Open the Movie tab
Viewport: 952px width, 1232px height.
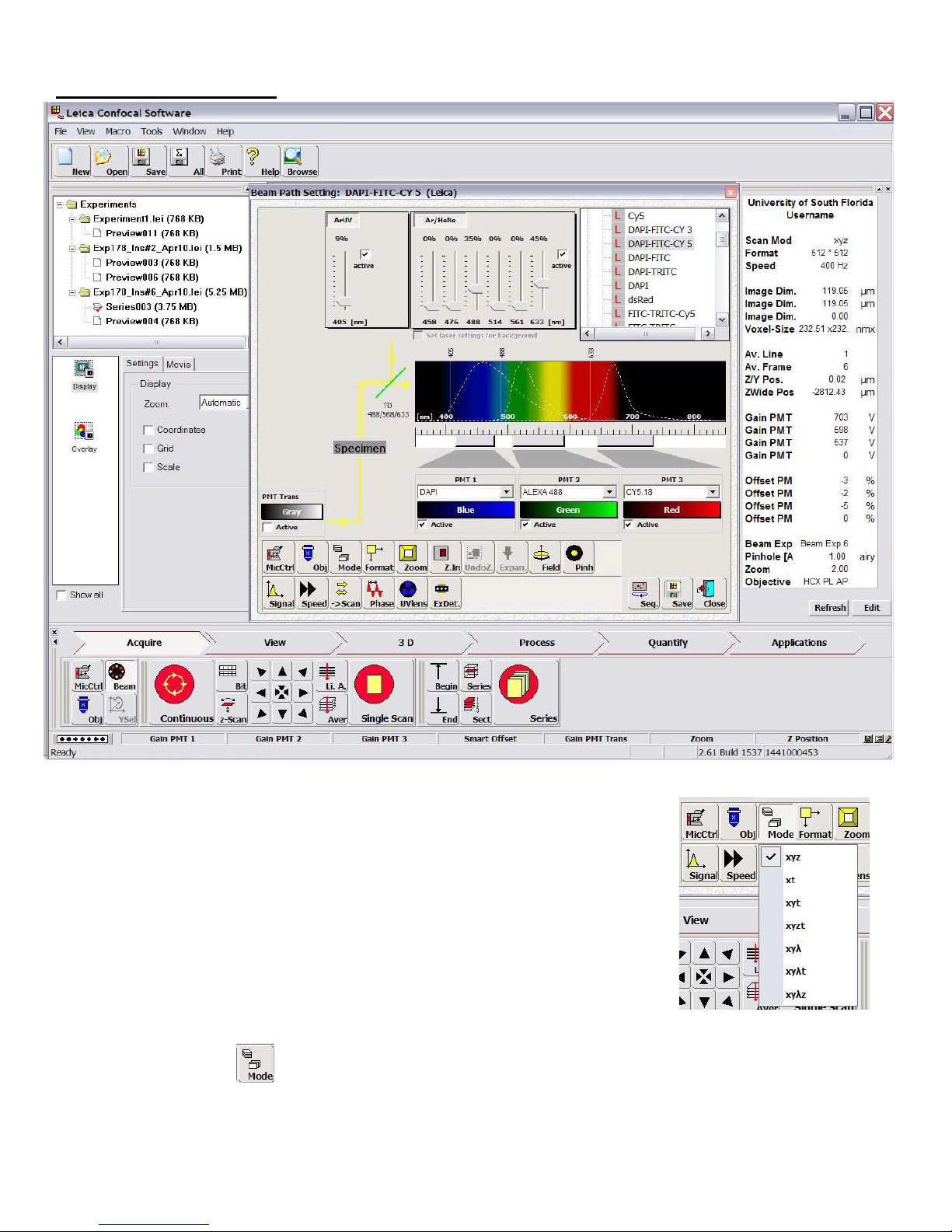coord(179,365)
